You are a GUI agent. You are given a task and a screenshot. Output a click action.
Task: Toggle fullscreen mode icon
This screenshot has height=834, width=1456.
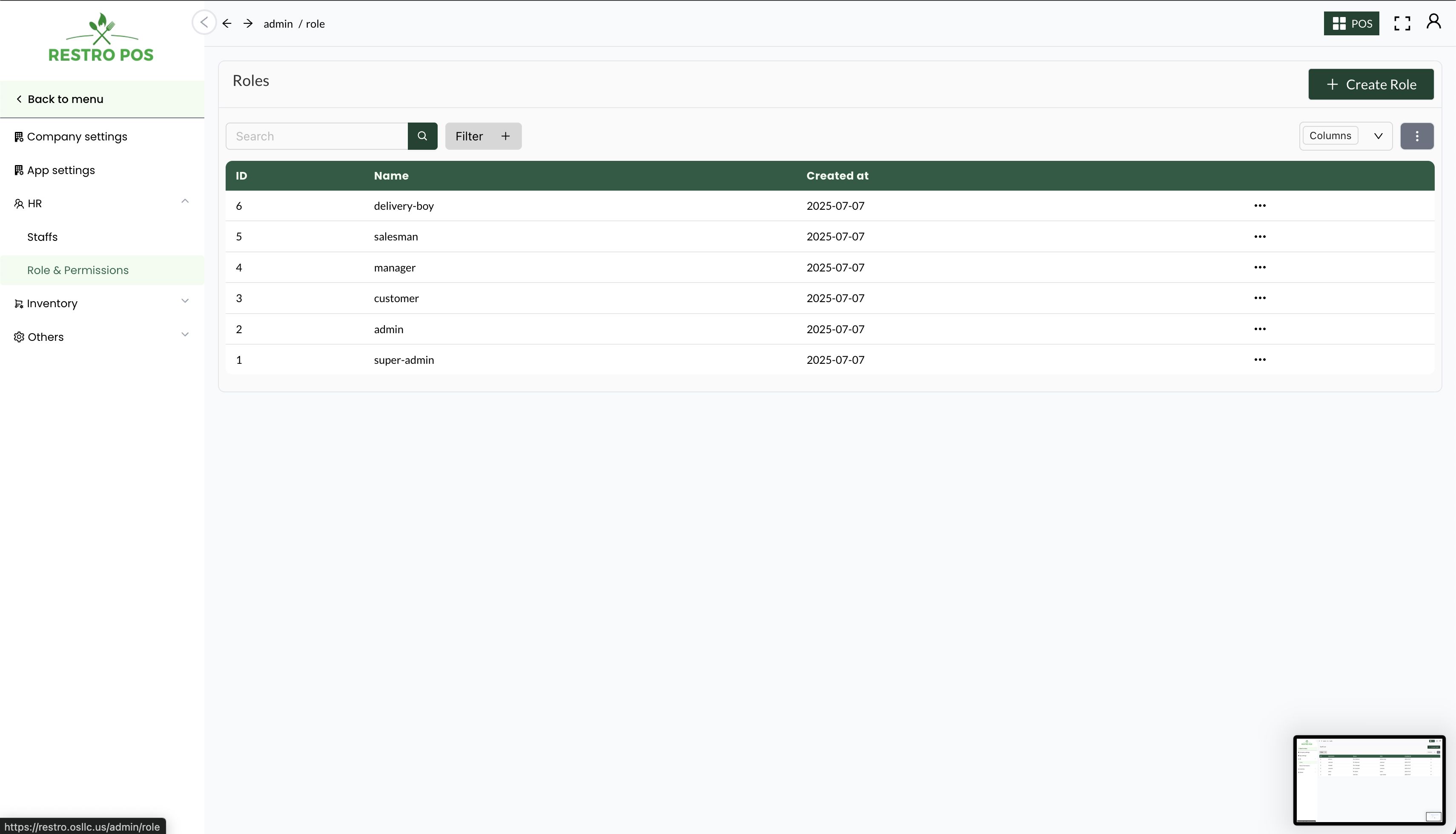[1402, 23]
